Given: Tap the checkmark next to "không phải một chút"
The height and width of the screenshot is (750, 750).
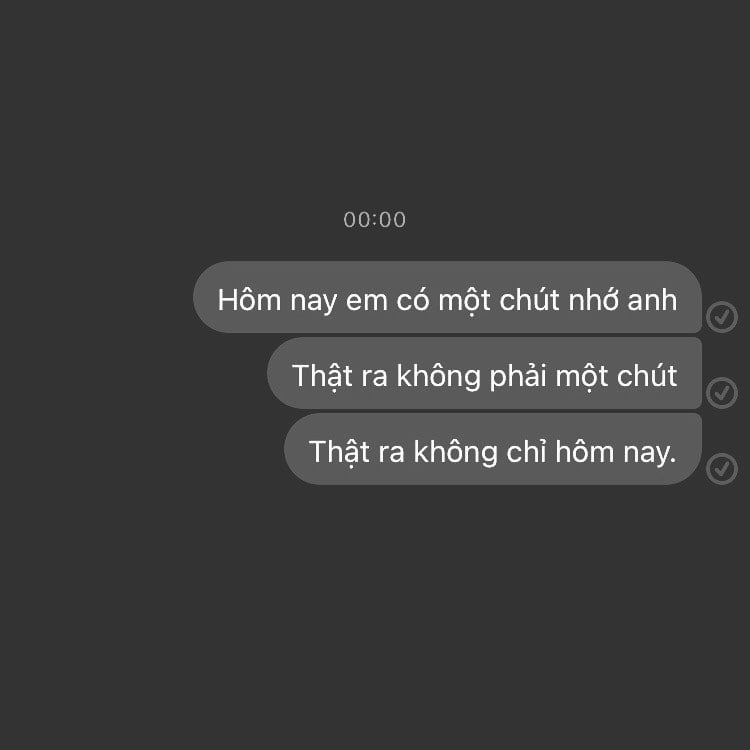Looking at the screenshot, I should tap(722, 393).
